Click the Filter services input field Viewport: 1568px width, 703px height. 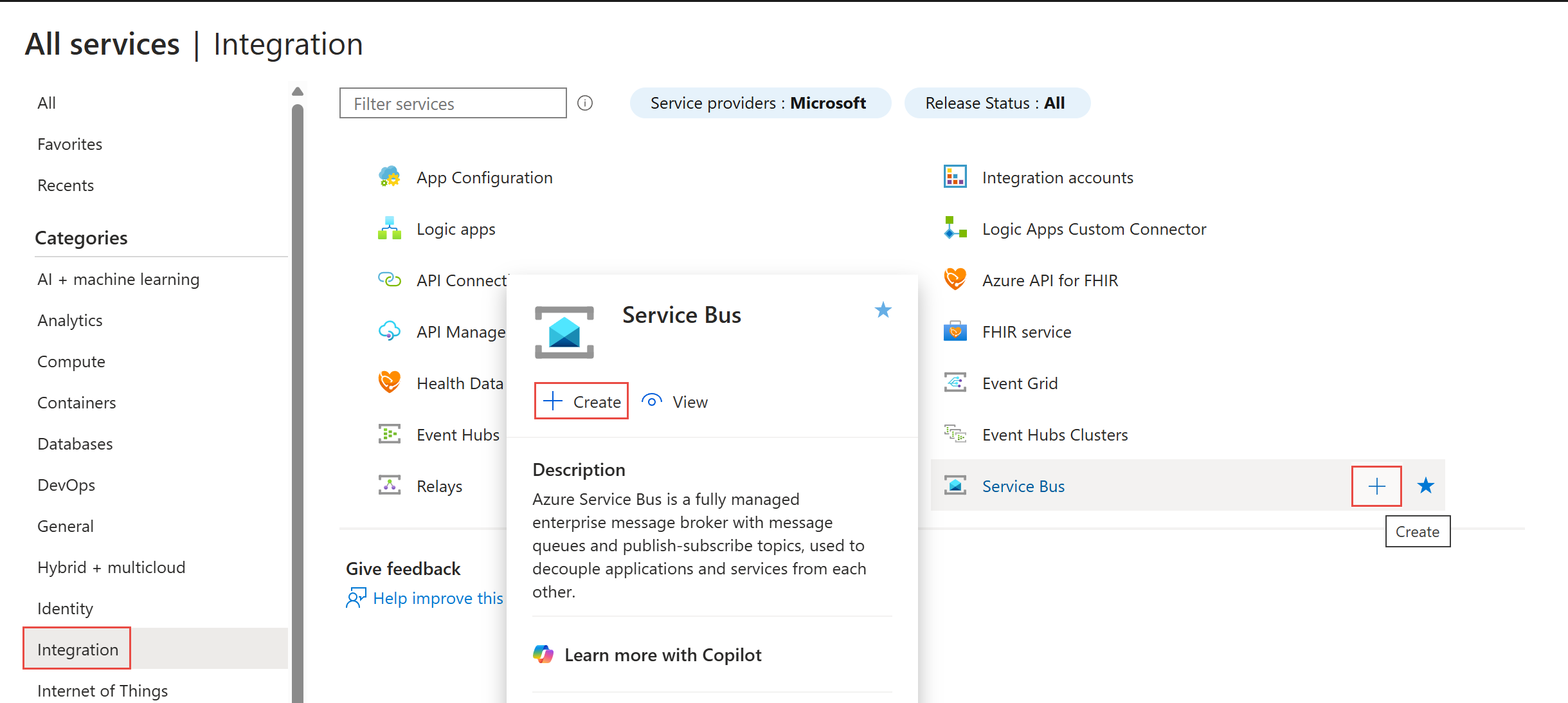click(x=453, y=104)
